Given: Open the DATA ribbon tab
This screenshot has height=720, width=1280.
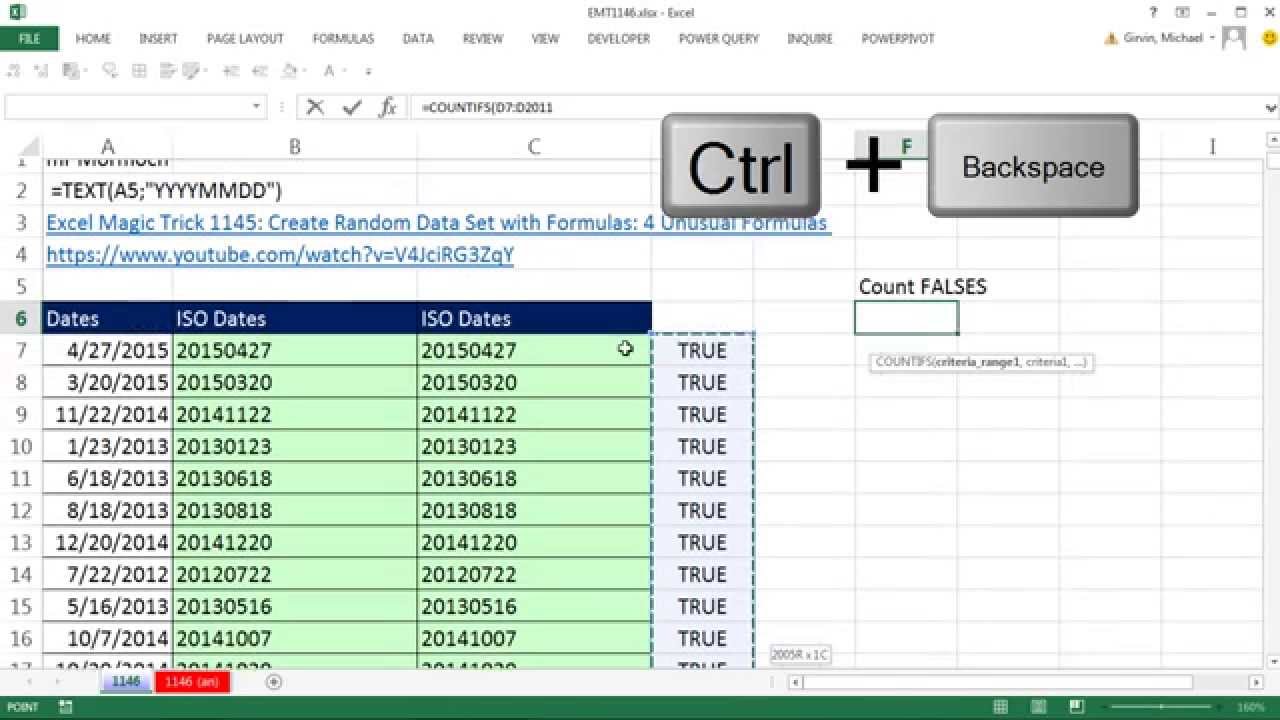Looking at the screenshot, I should 418,38.
